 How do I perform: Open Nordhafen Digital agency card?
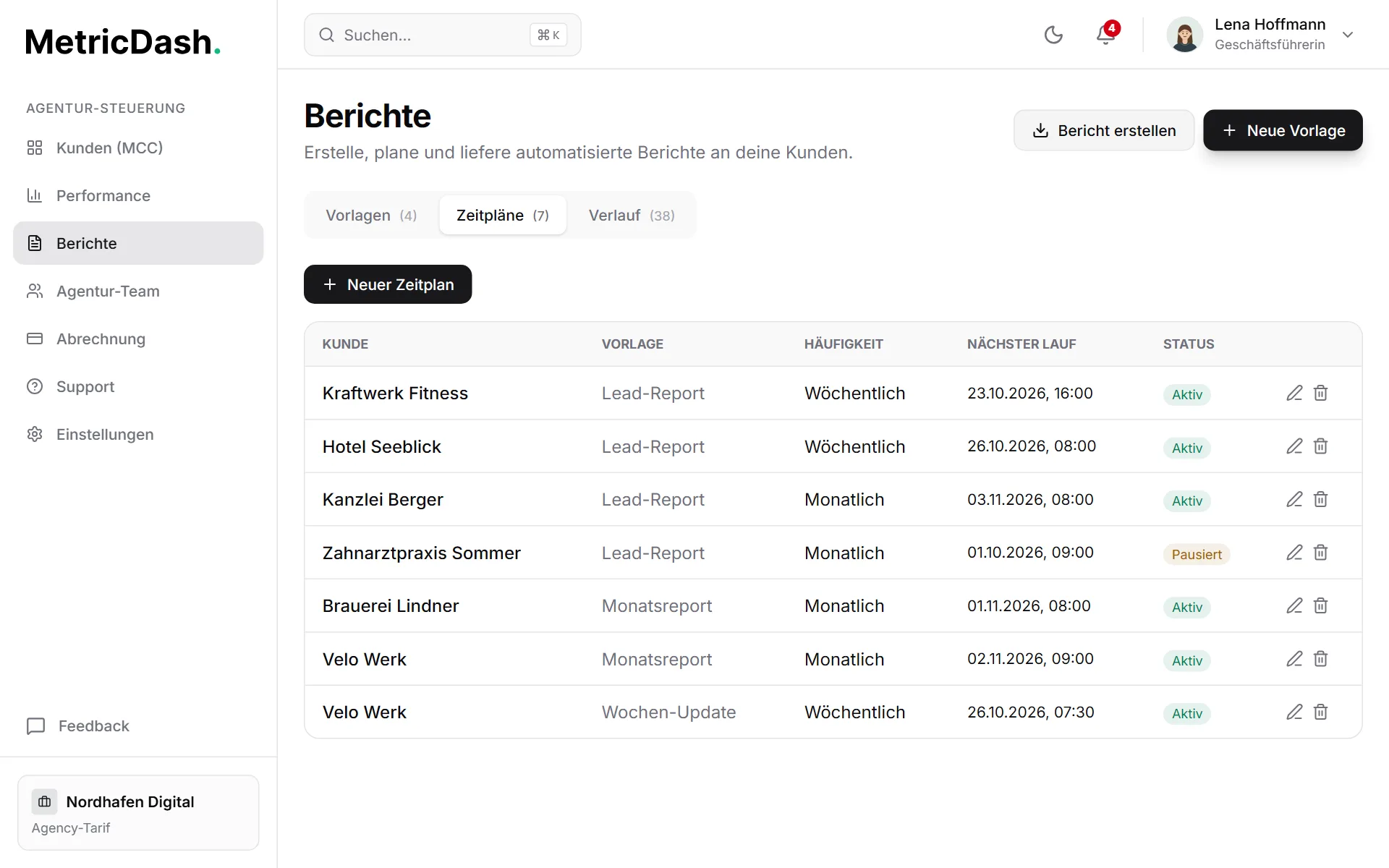coord(138,812)
